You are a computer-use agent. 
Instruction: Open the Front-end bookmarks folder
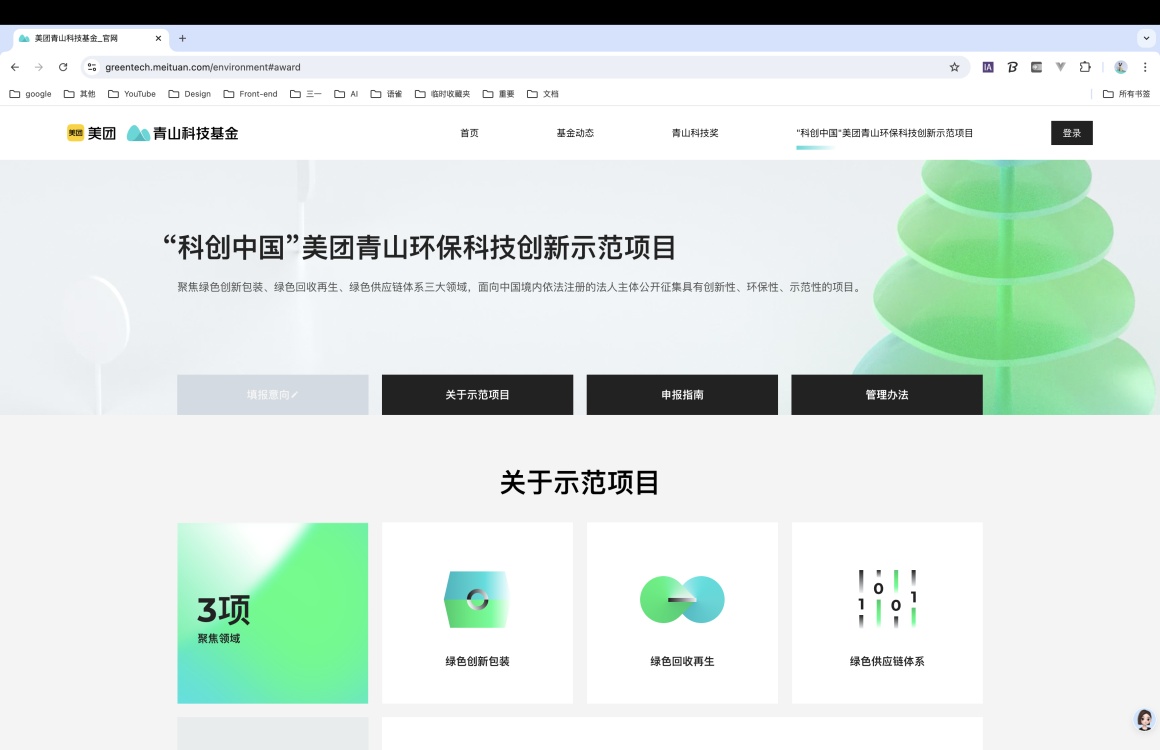tap(250, 94)
